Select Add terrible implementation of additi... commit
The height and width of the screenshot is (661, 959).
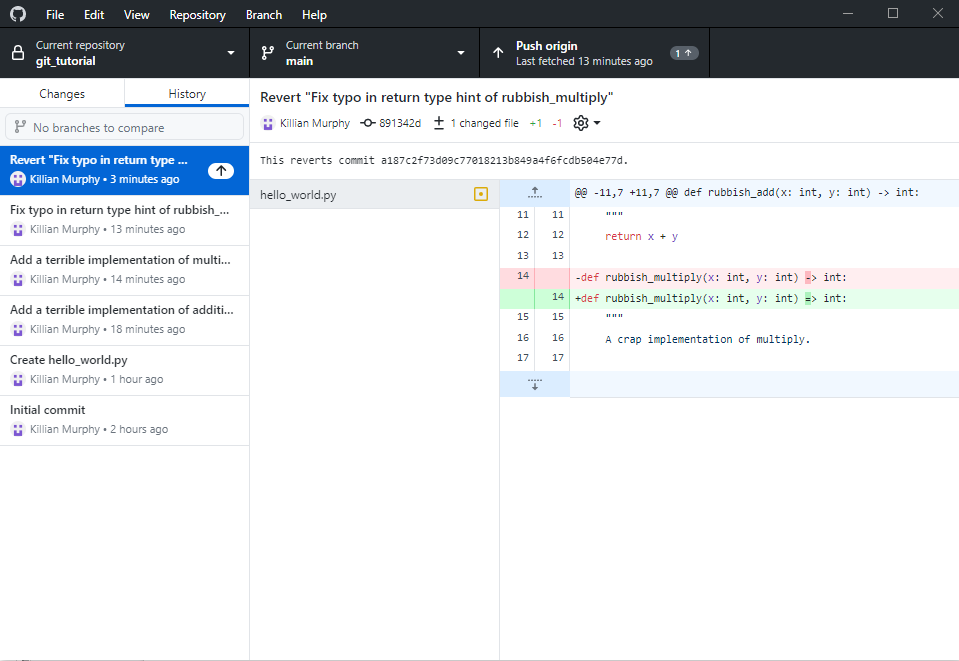(x=124, y=320)
